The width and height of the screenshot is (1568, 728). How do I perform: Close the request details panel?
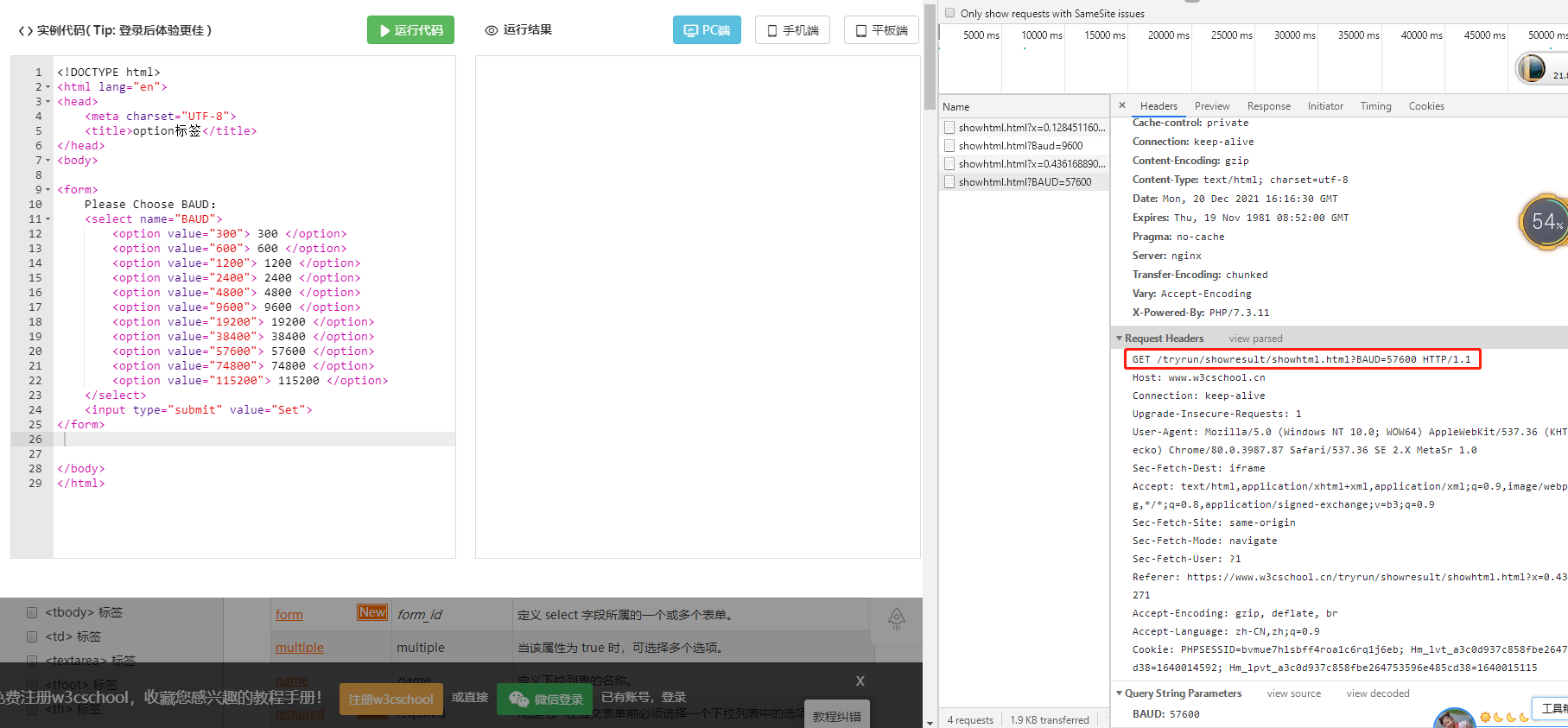tap(1122, 105)
